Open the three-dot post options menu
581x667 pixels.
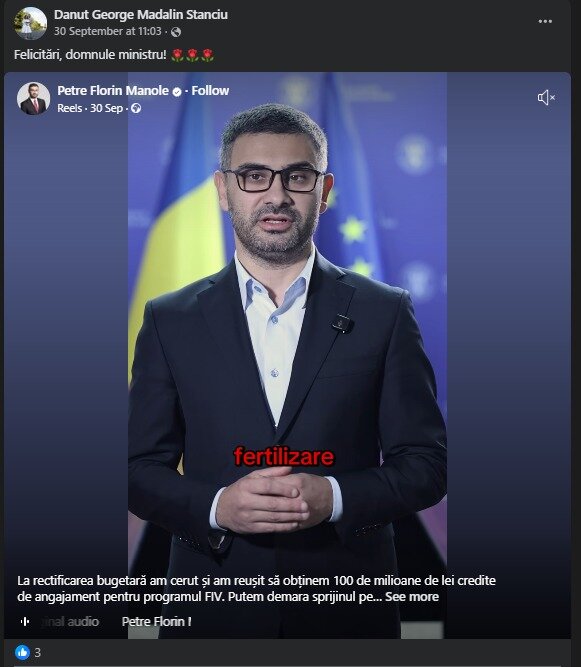coord(545,21)
